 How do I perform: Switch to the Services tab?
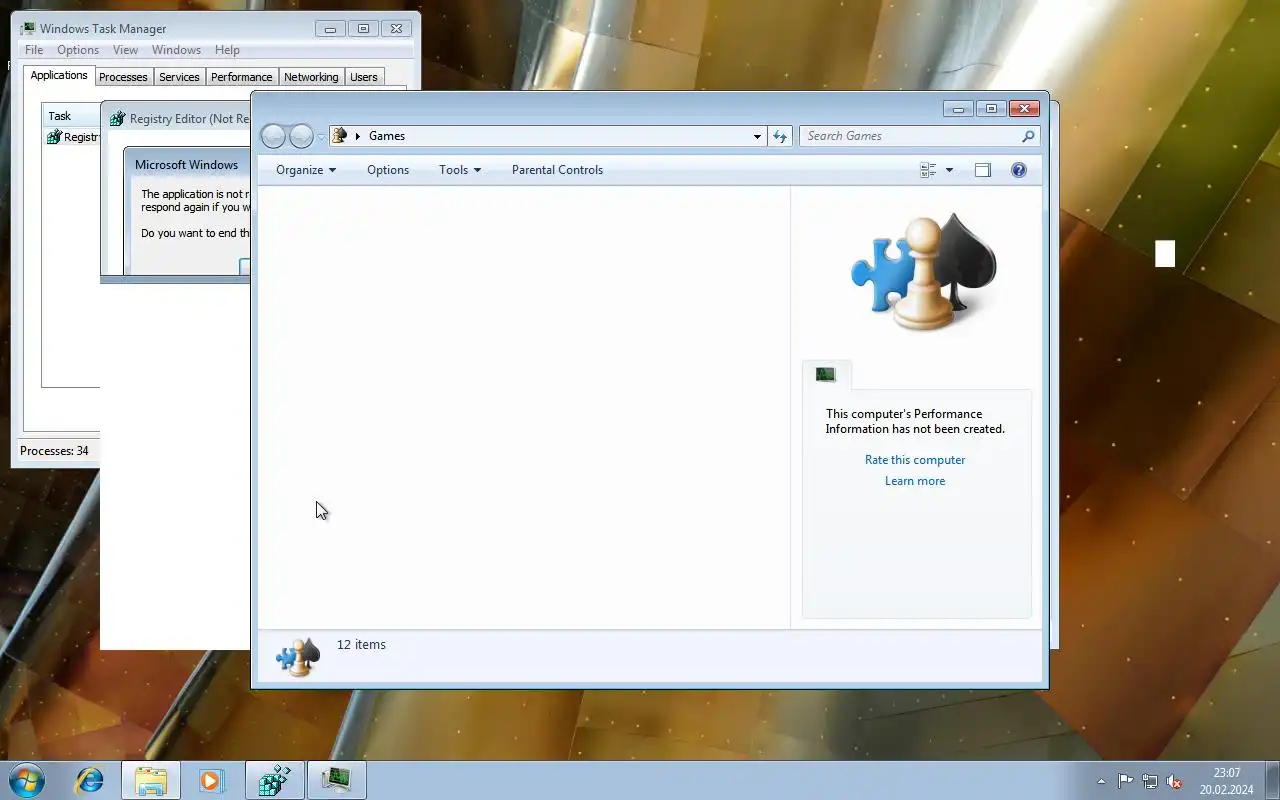pos(179,77)
